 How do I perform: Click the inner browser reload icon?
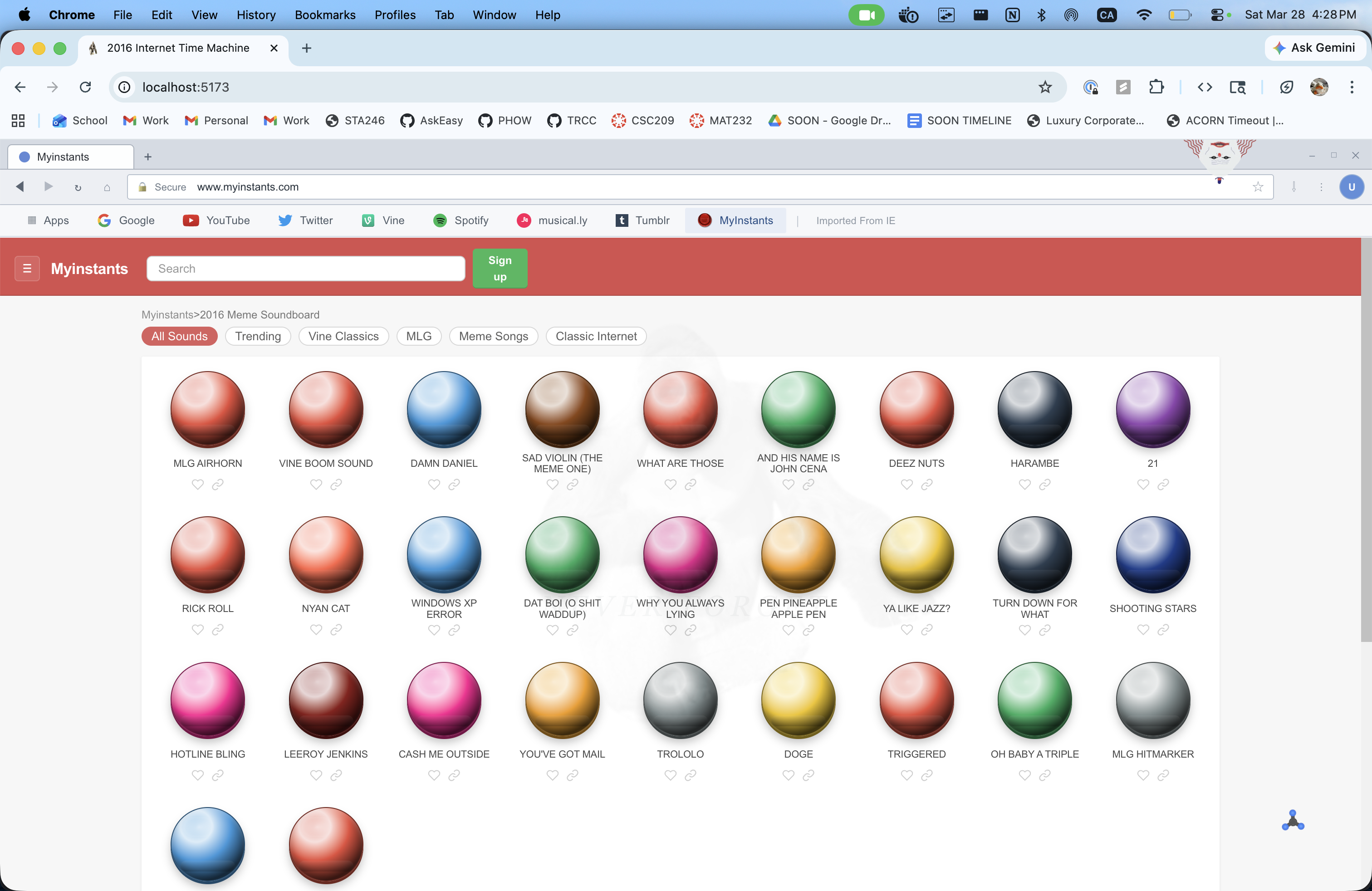click(x=78, y=187)
